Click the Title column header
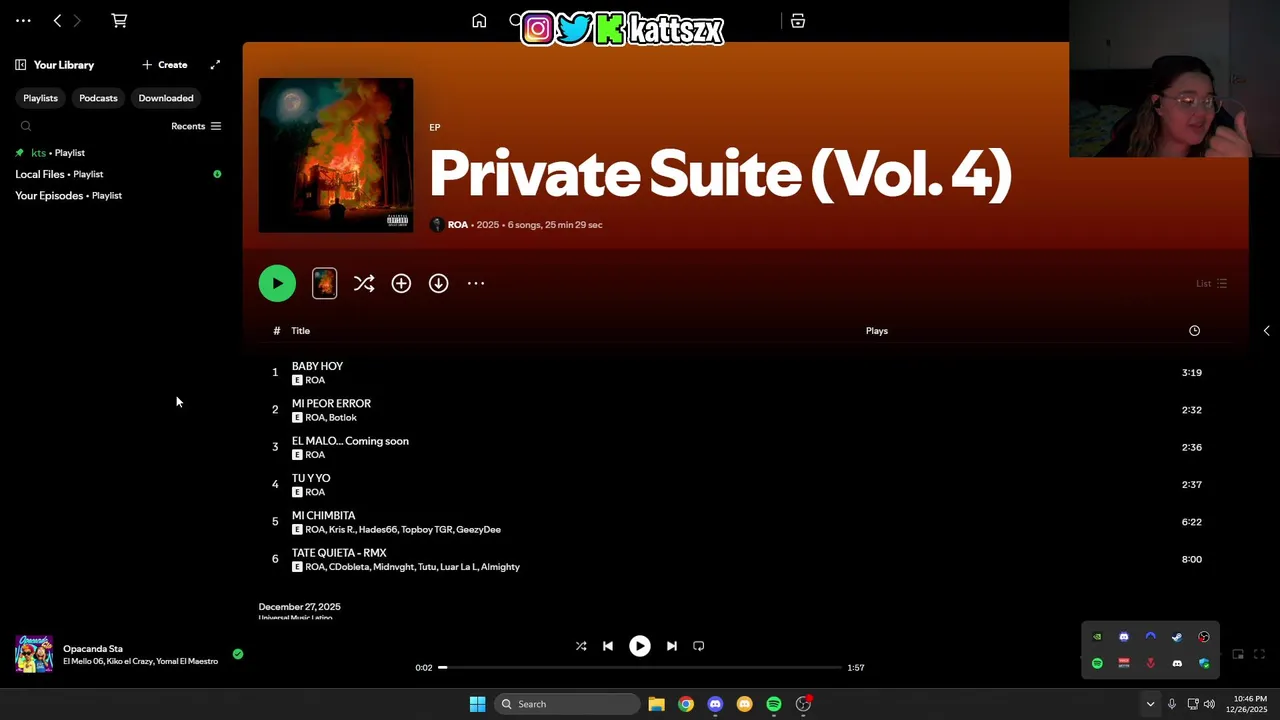This screenshot has width=1280, height=720. pyautogui.click(x=300, y=331)
